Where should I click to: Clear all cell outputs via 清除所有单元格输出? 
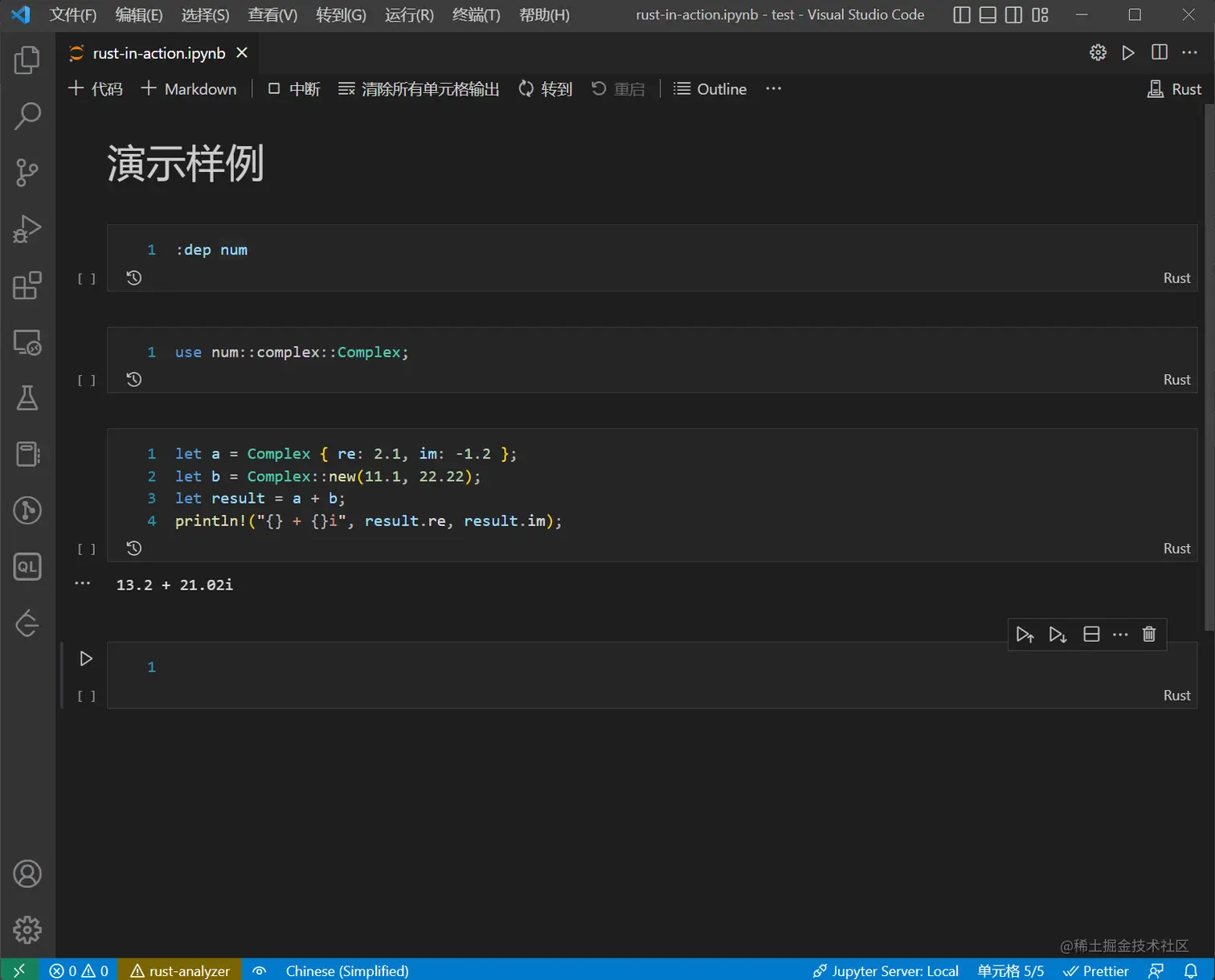[x=419, y=89]
